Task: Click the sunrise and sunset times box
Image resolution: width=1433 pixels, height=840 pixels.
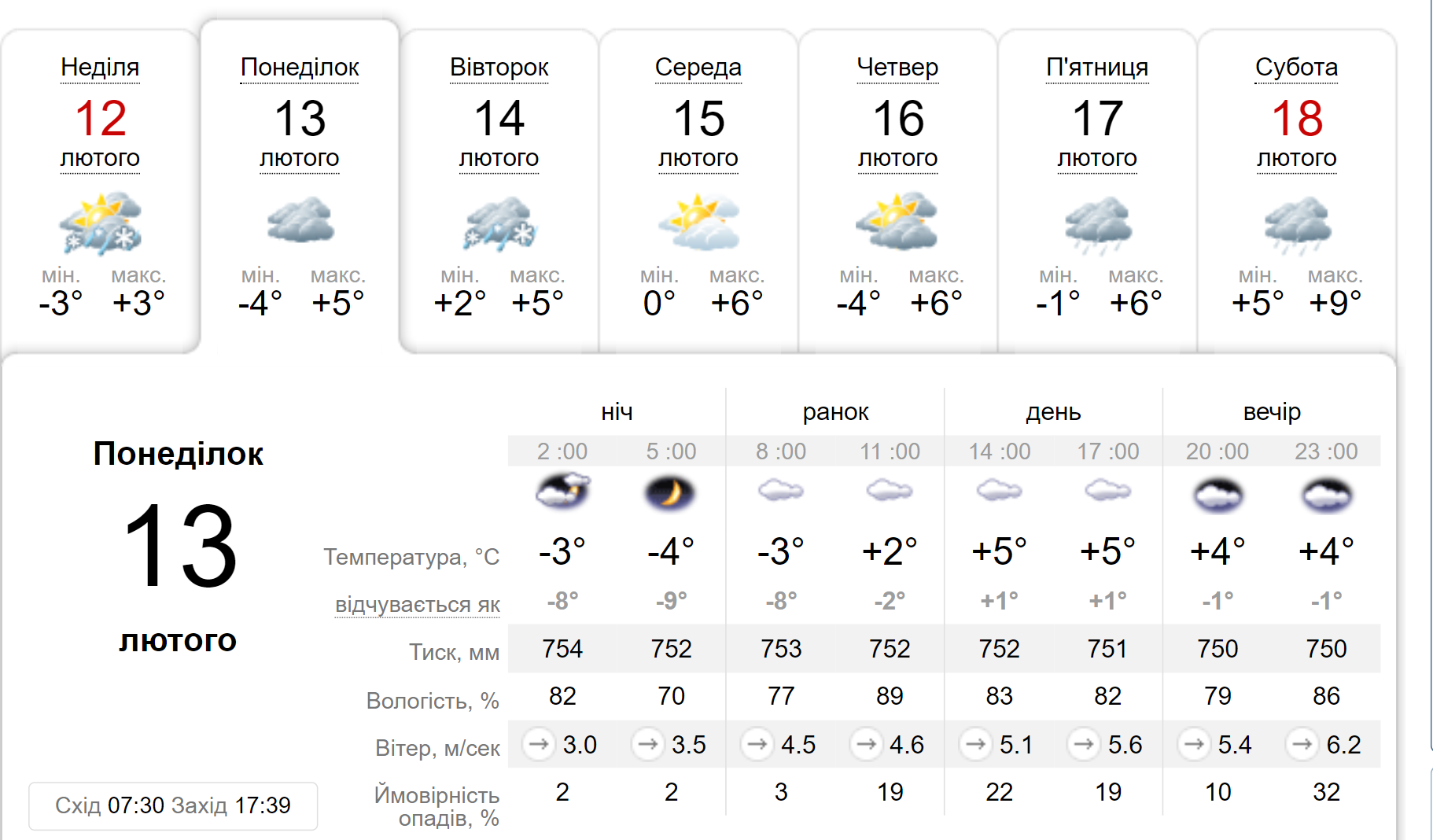Action: tap(173, 805)
